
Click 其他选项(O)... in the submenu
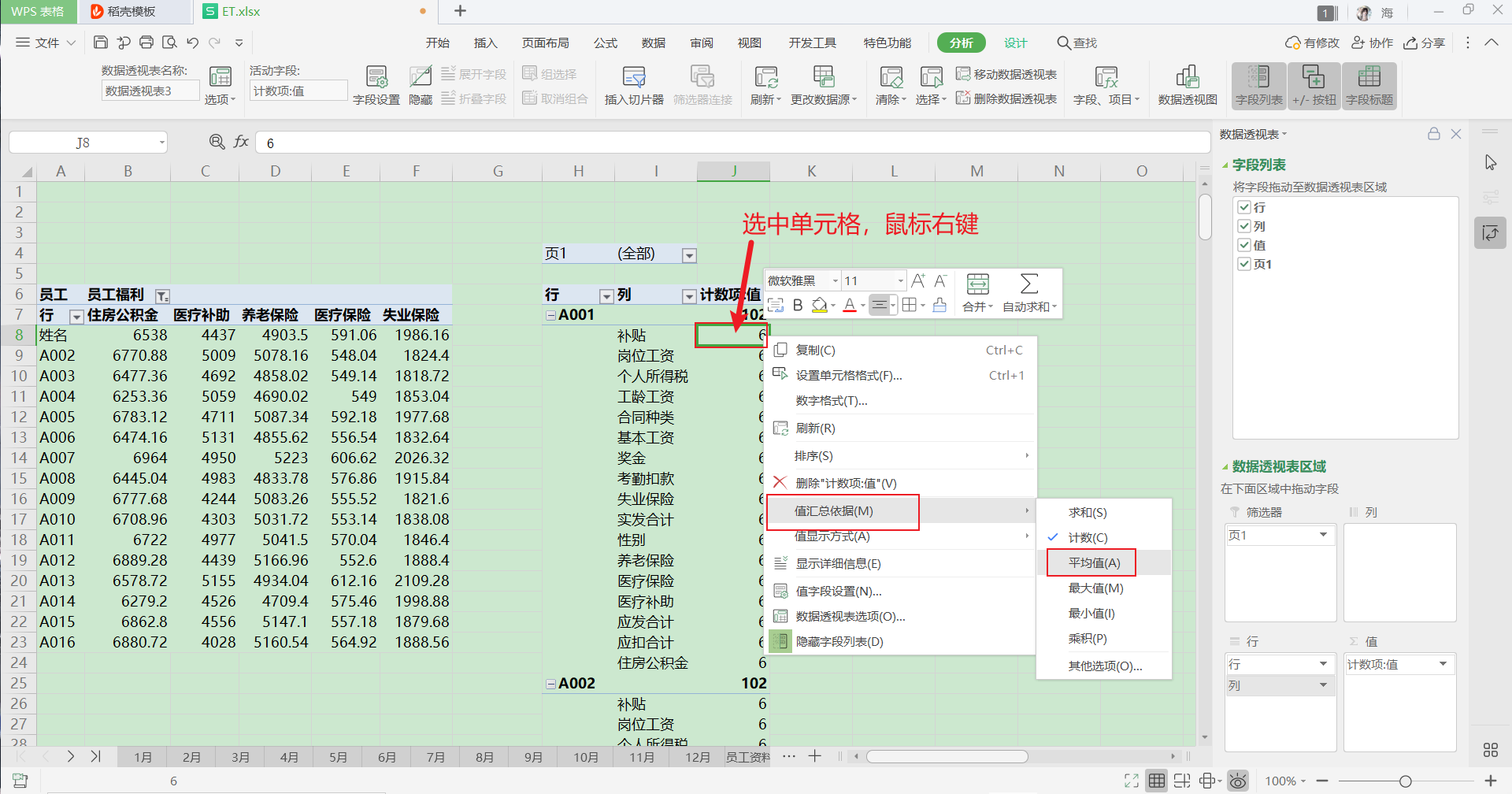point(1105,666)
